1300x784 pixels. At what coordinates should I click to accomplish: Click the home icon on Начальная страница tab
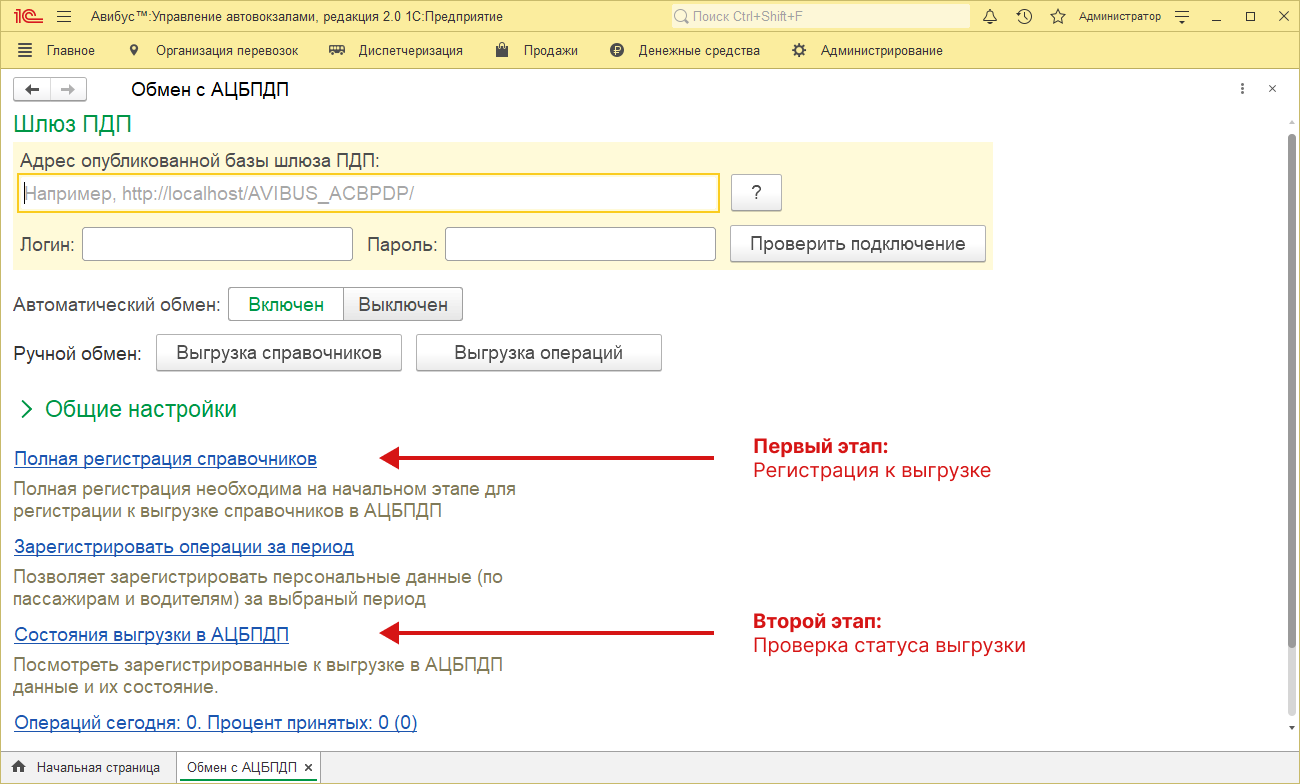coord(17,767)
